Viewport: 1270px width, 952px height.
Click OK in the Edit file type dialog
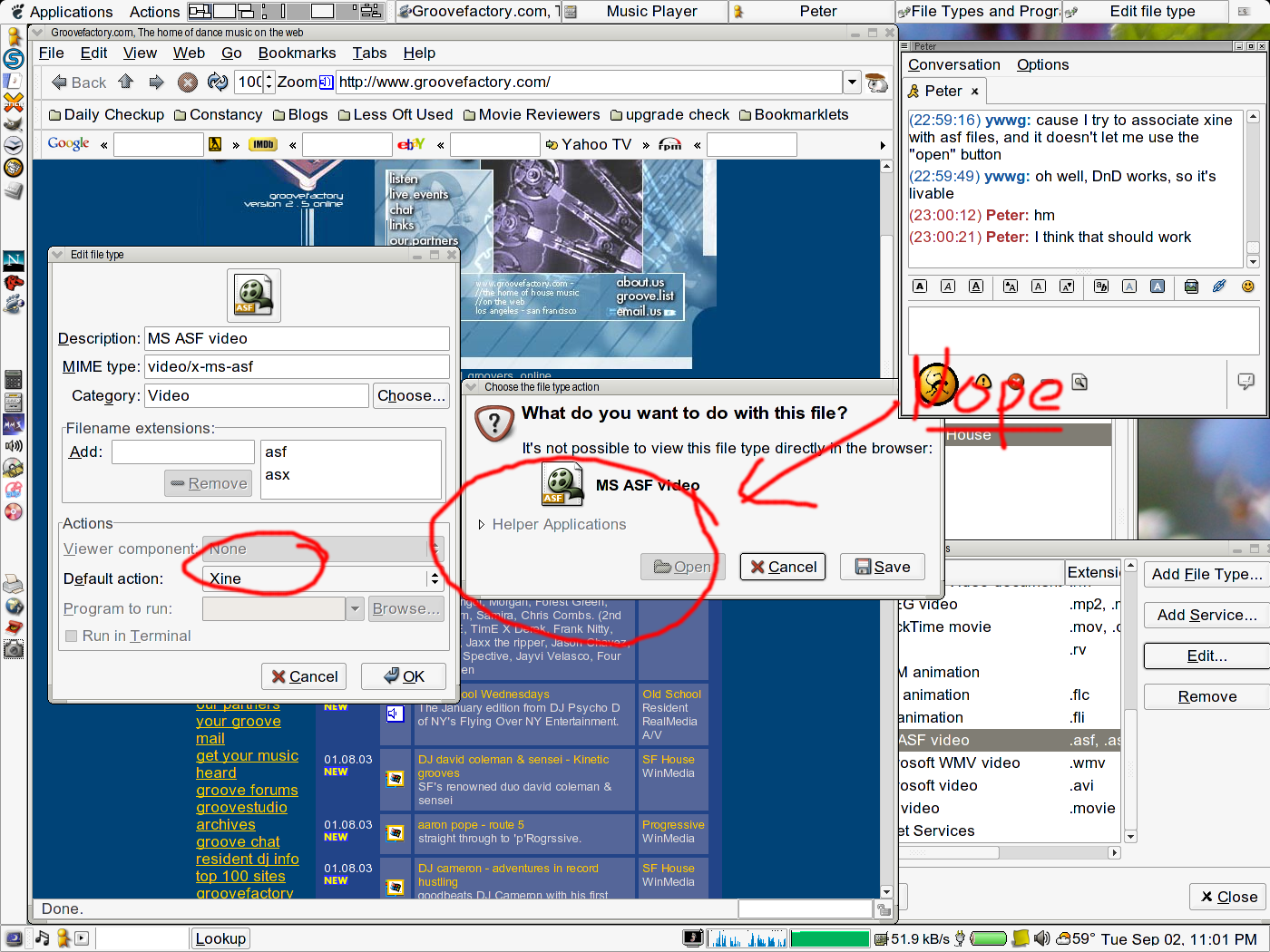tap(404, 676)
